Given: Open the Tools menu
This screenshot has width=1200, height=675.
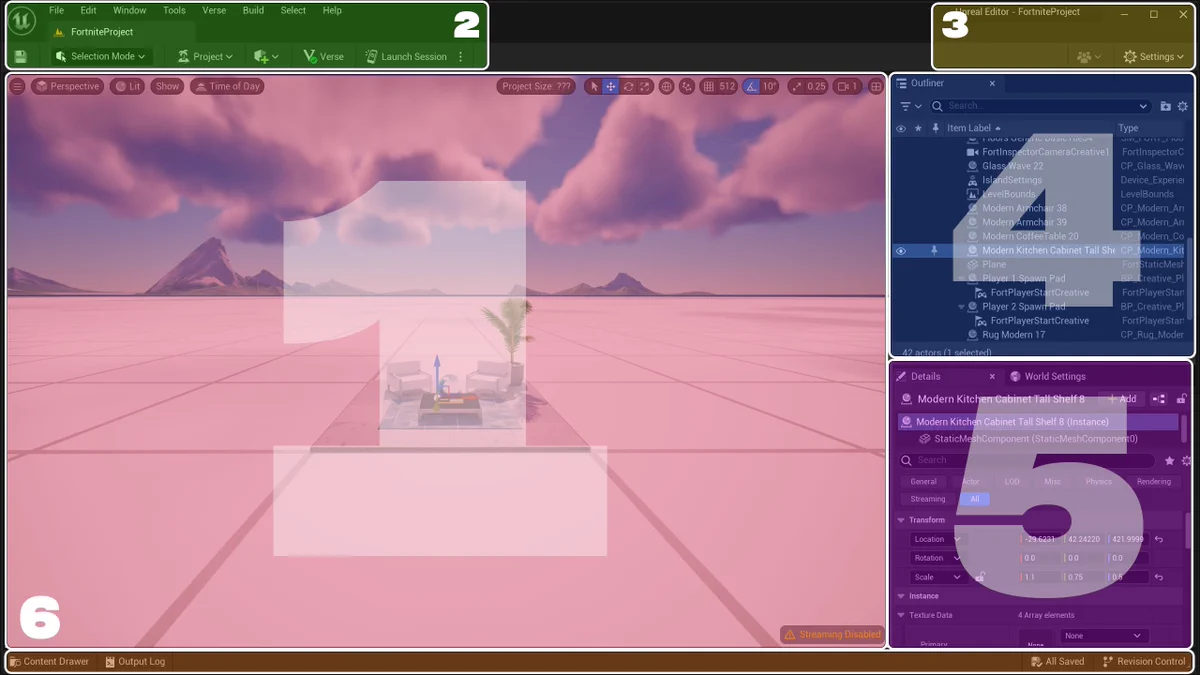Looking at the screenshot, I should tap(174, 10).
